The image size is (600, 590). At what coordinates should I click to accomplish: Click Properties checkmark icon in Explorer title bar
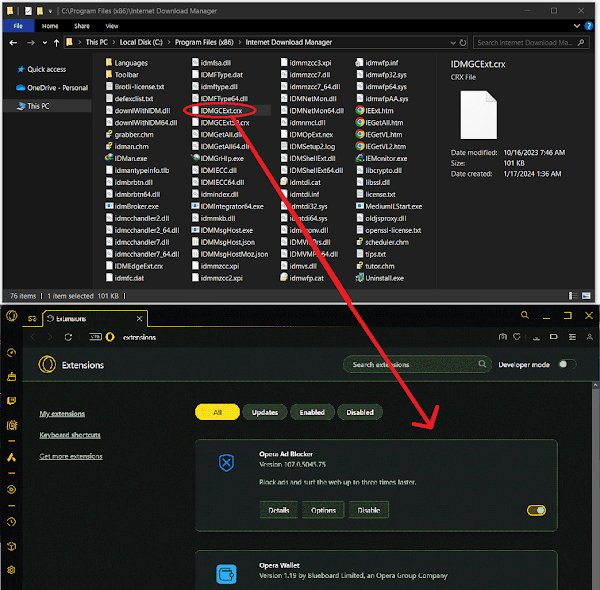(28, 11)
